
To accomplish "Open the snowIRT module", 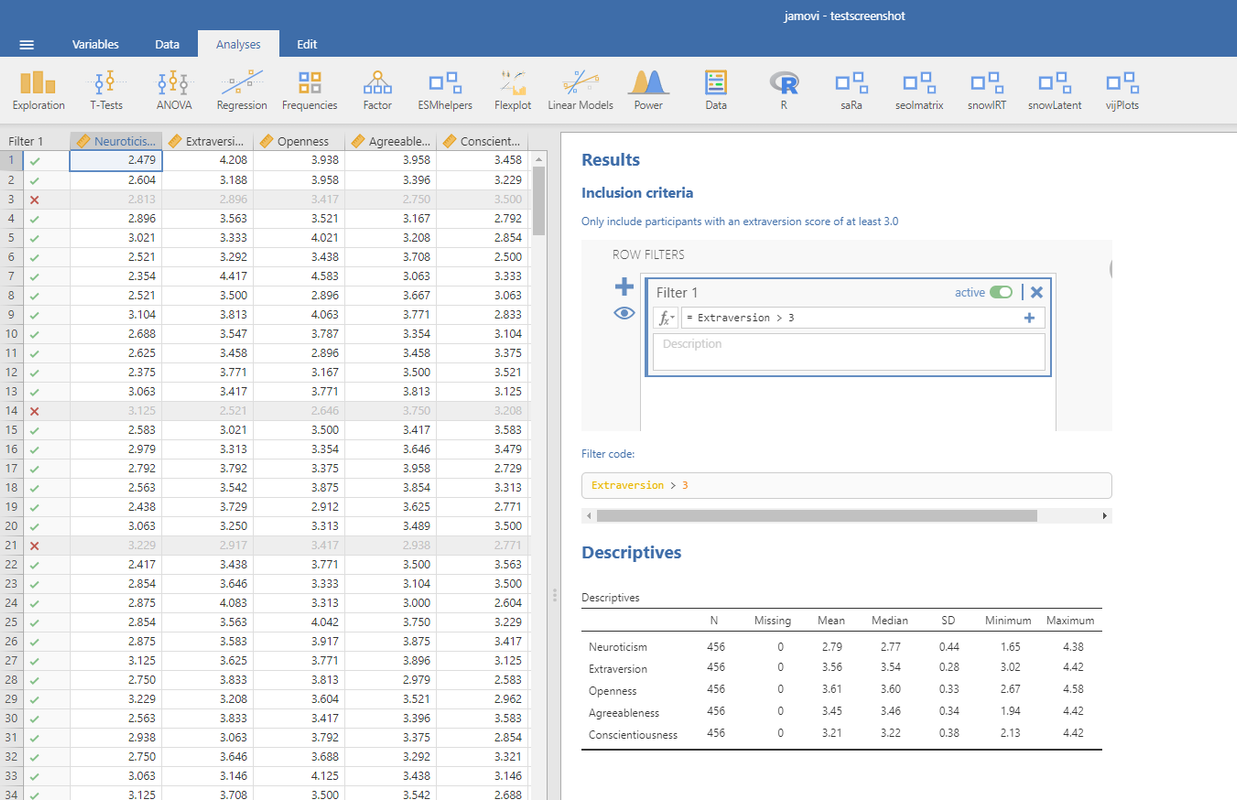I will tap(987, 90).
